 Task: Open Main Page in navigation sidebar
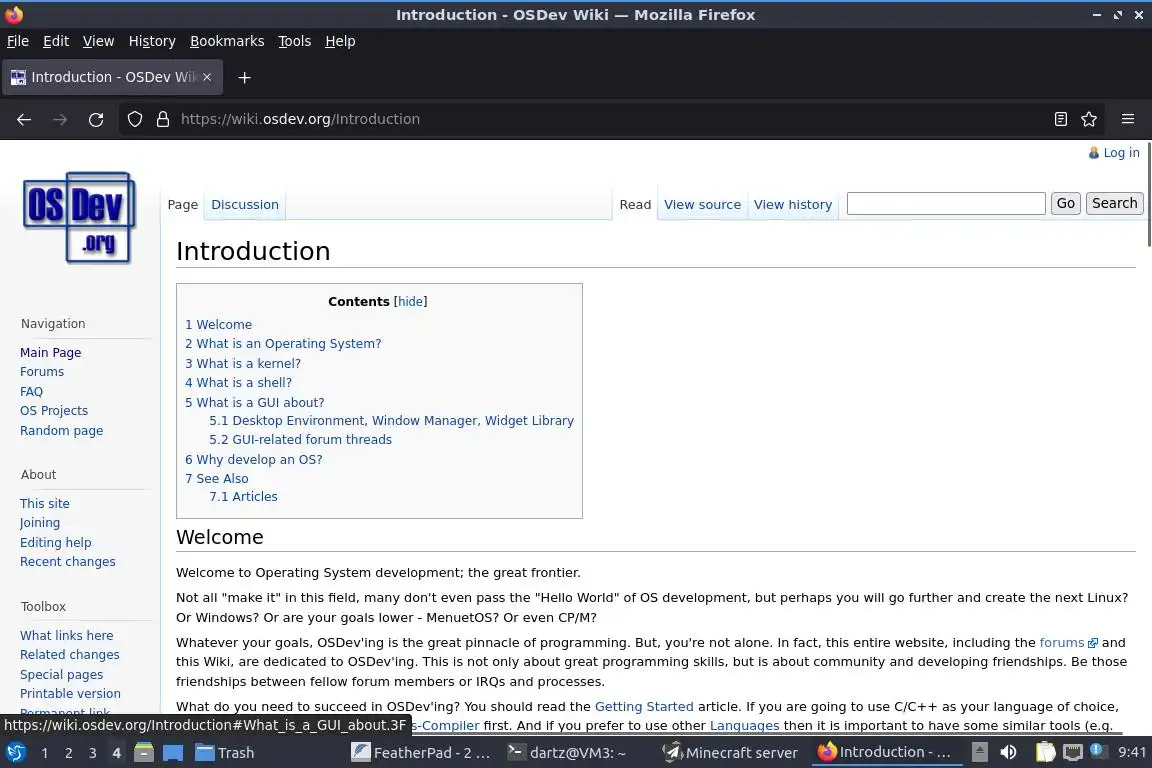(51, 352)
